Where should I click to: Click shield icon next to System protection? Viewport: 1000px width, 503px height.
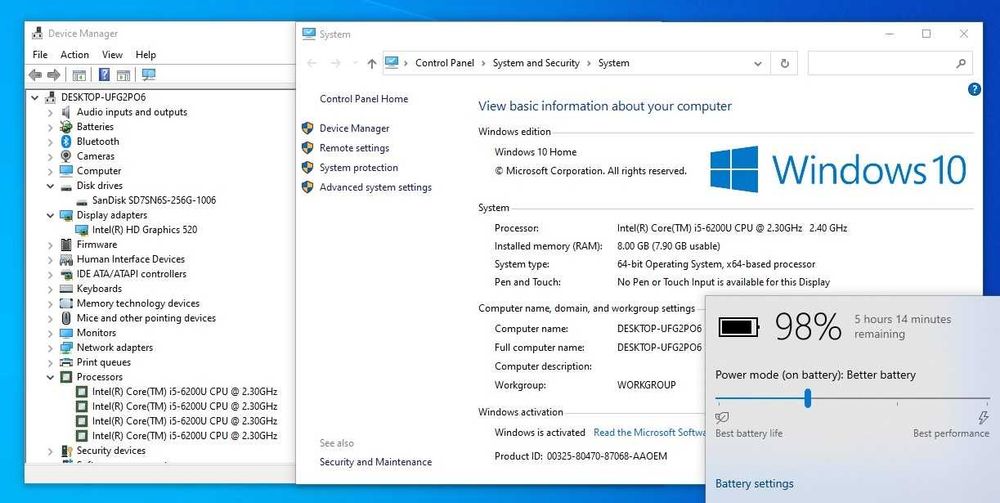307,168
